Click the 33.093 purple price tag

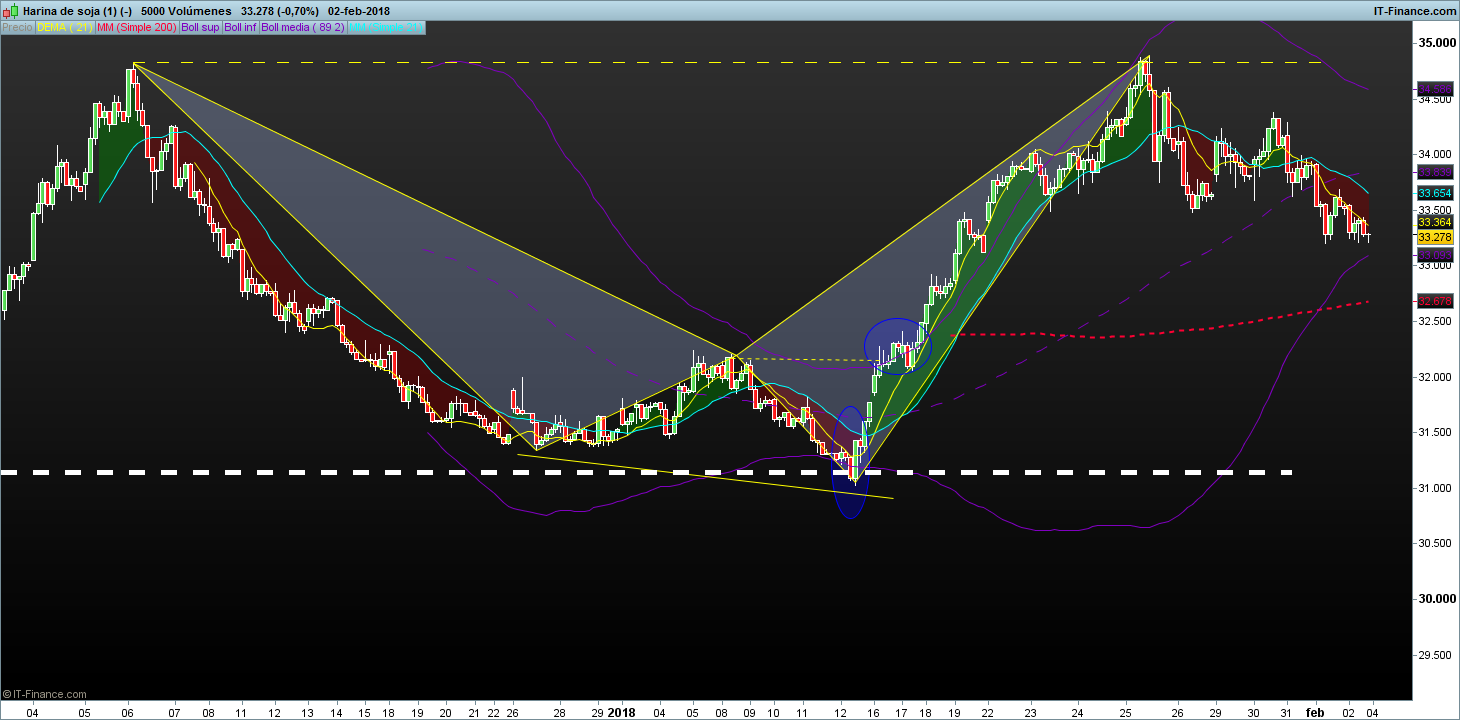pos(1435,256)
